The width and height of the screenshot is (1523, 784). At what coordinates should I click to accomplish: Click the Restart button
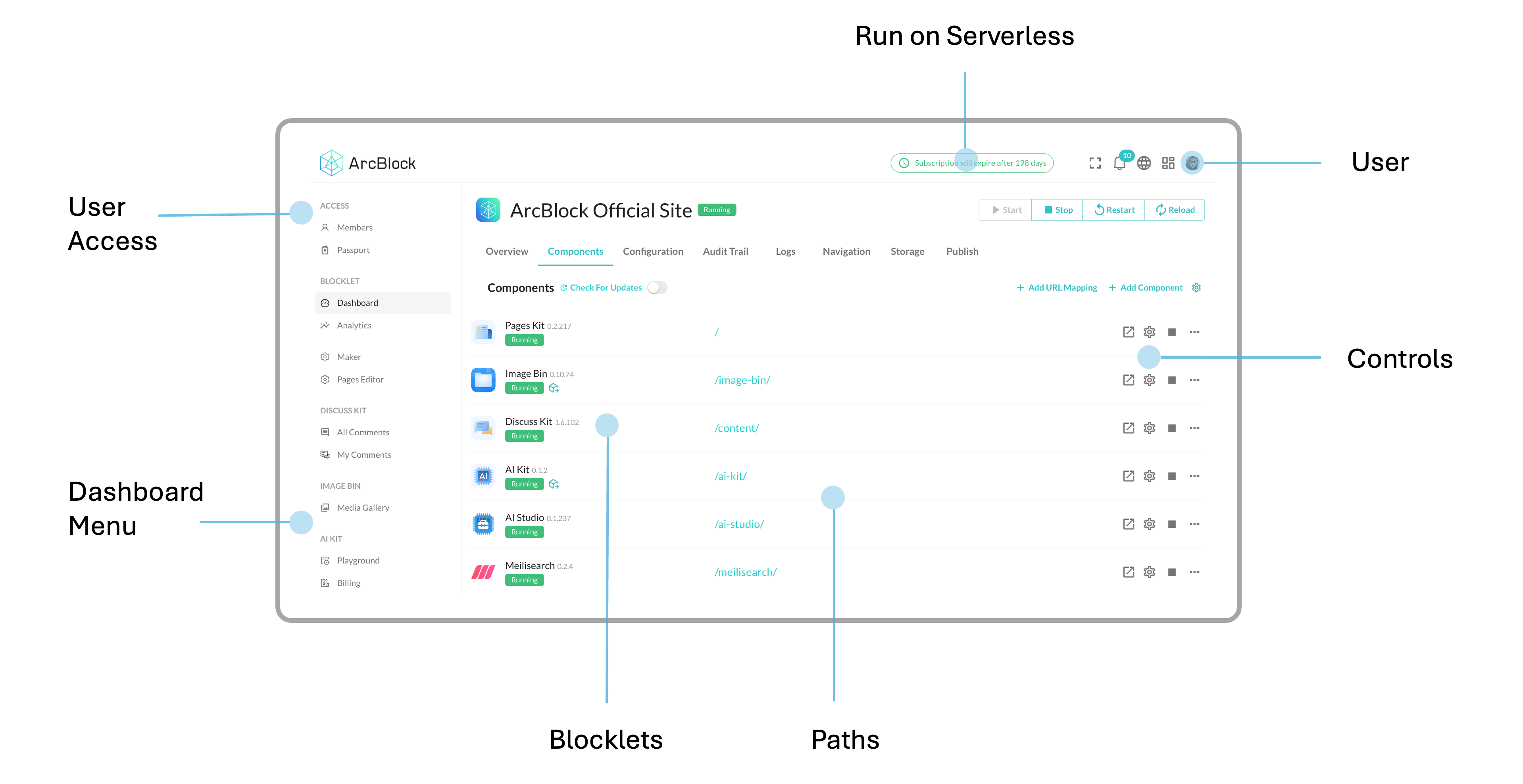click(1114, 210)
